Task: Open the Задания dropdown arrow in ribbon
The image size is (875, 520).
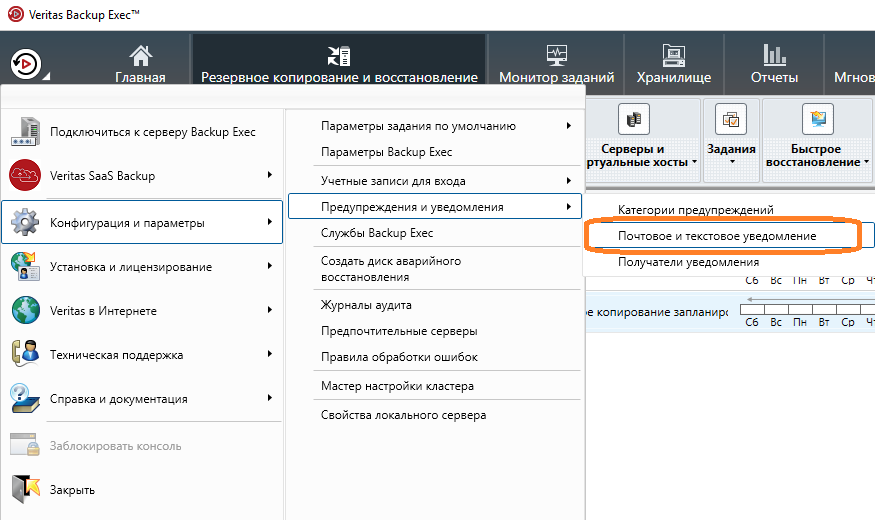Action: click(732, 162)
